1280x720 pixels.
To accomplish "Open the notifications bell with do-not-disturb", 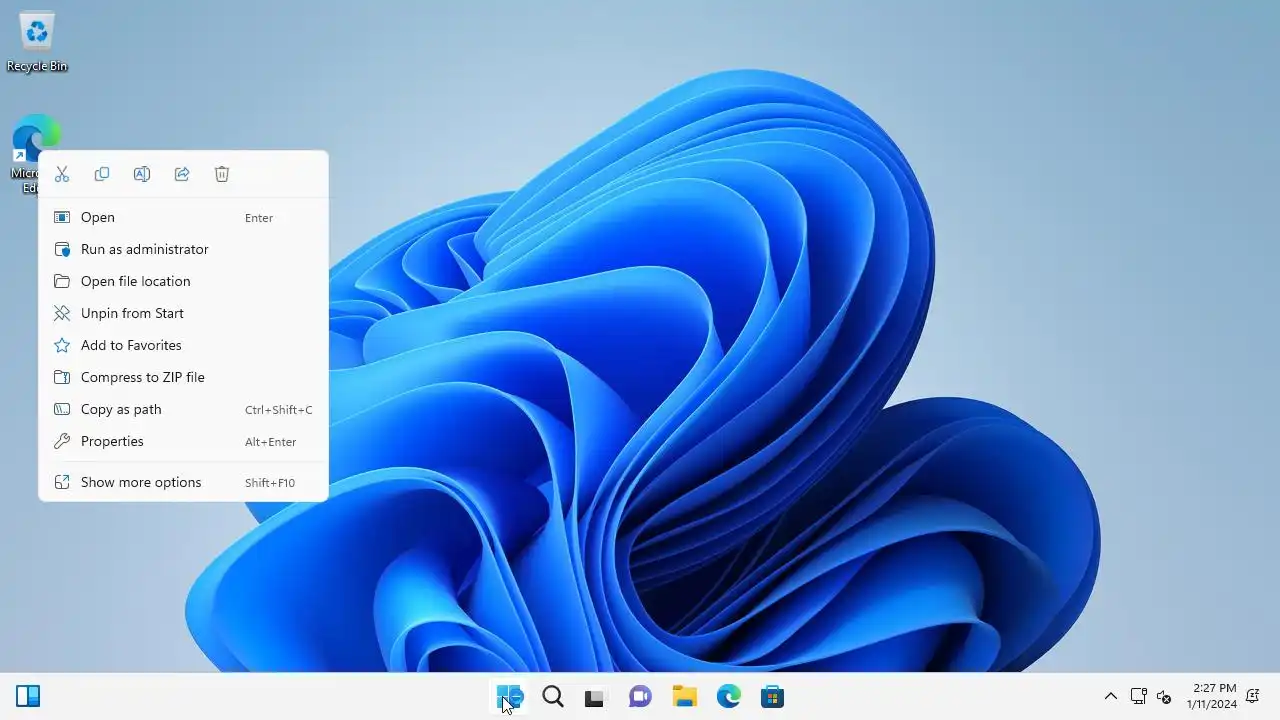I will pyautogui.click(x=1253, y=696).
